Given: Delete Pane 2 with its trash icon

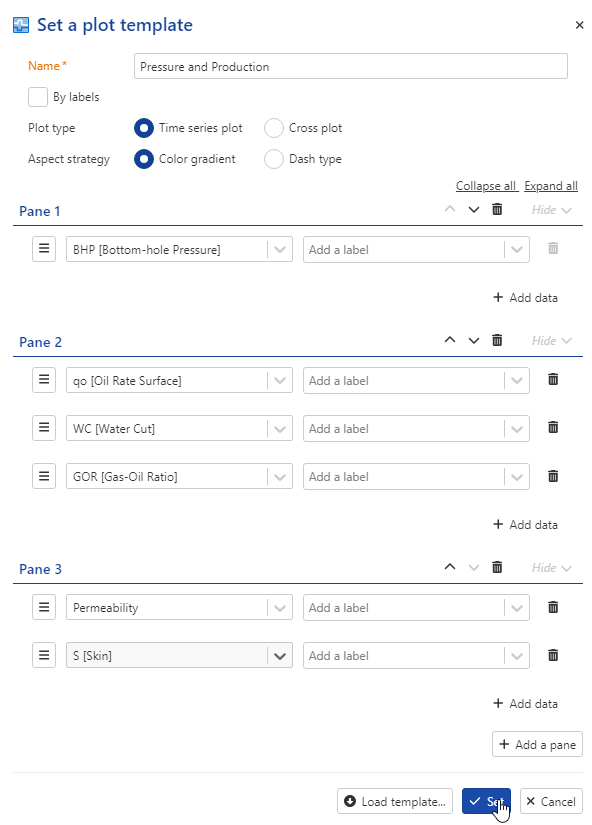Looking at the screenshot, I should (x=497, y=340).
